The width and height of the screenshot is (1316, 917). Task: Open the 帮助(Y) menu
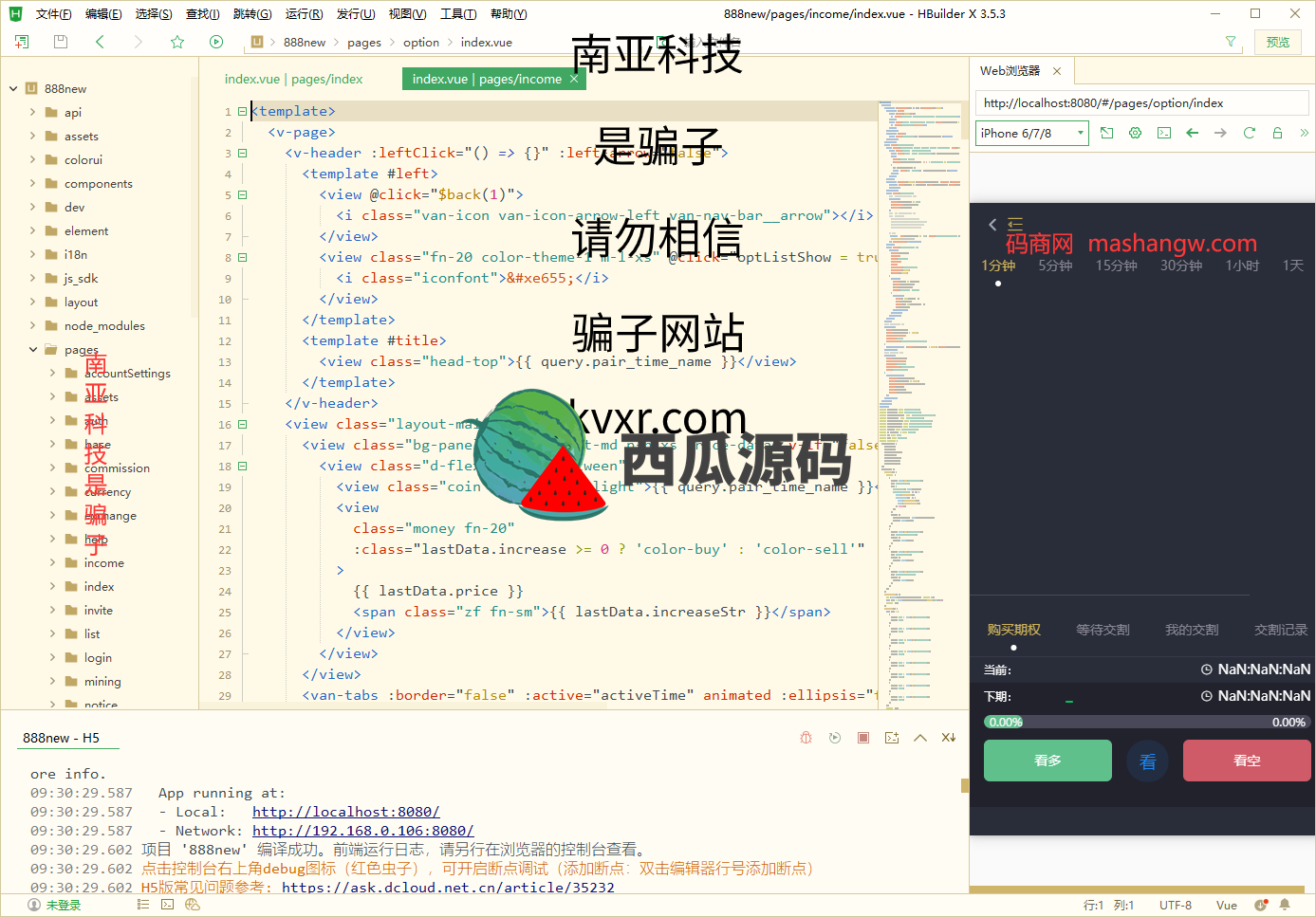point(509,14)
